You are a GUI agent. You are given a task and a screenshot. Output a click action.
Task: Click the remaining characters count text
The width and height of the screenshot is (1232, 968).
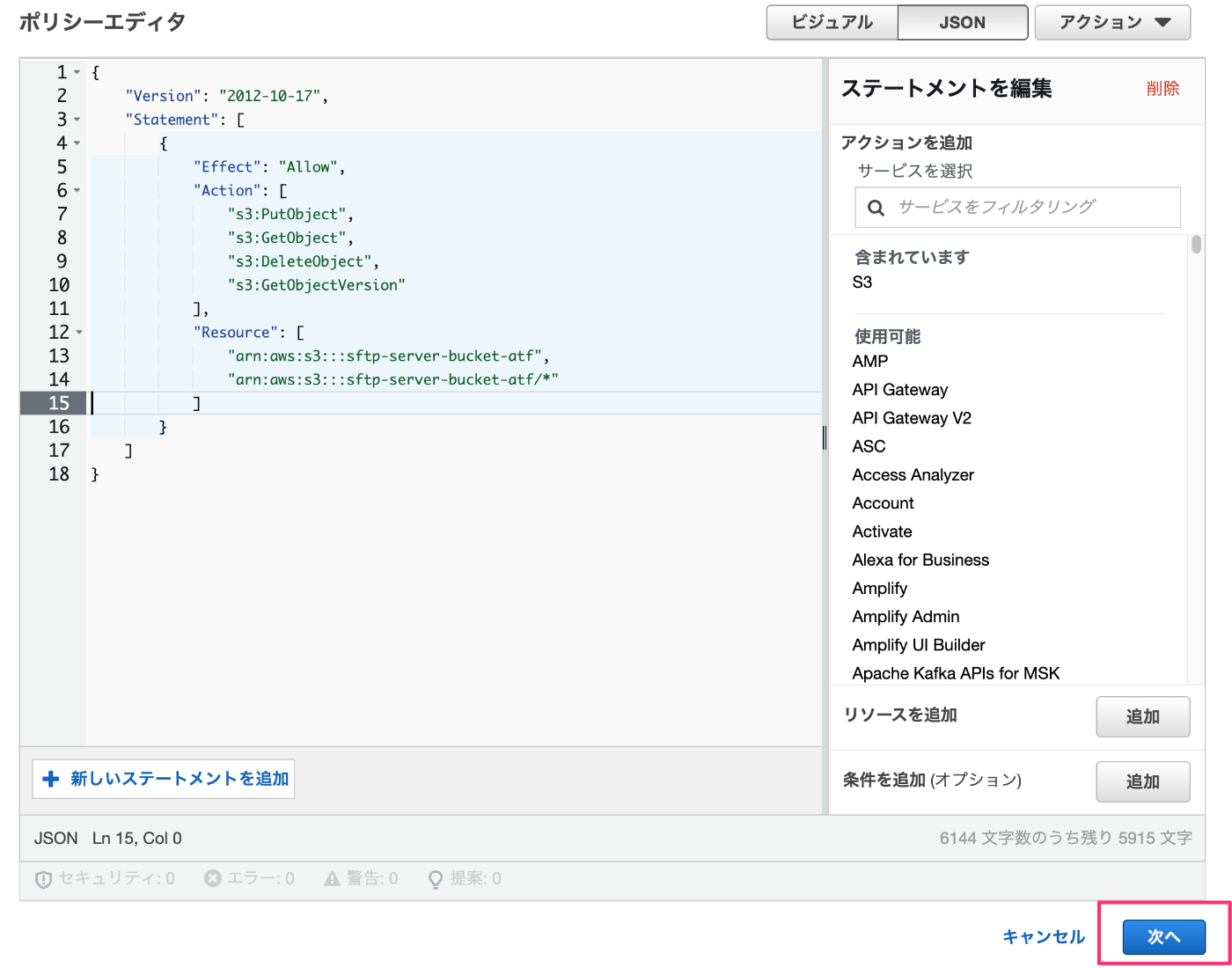[1066, 839]
